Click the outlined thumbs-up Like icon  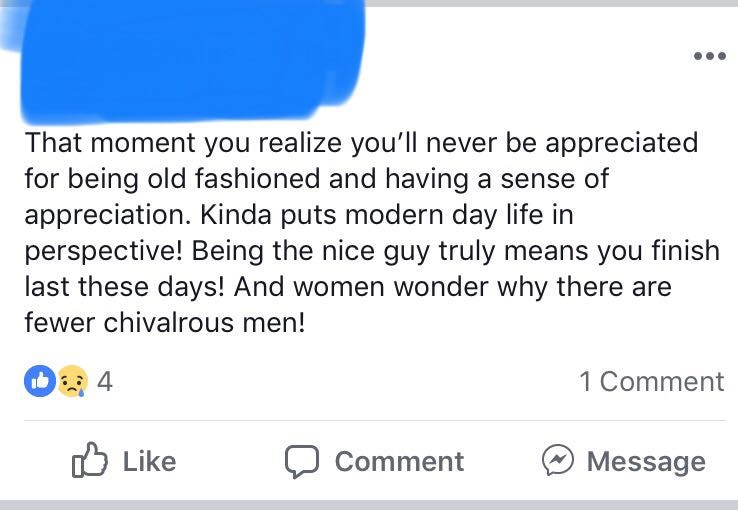(x=89, y=460)
